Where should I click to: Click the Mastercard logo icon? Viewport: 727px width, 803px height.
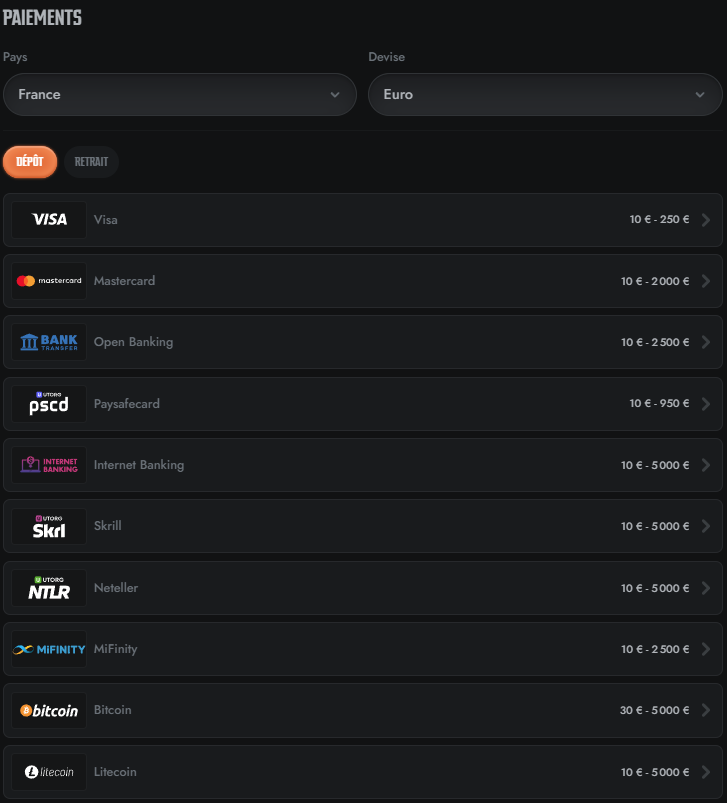click(x=49, y=281)
